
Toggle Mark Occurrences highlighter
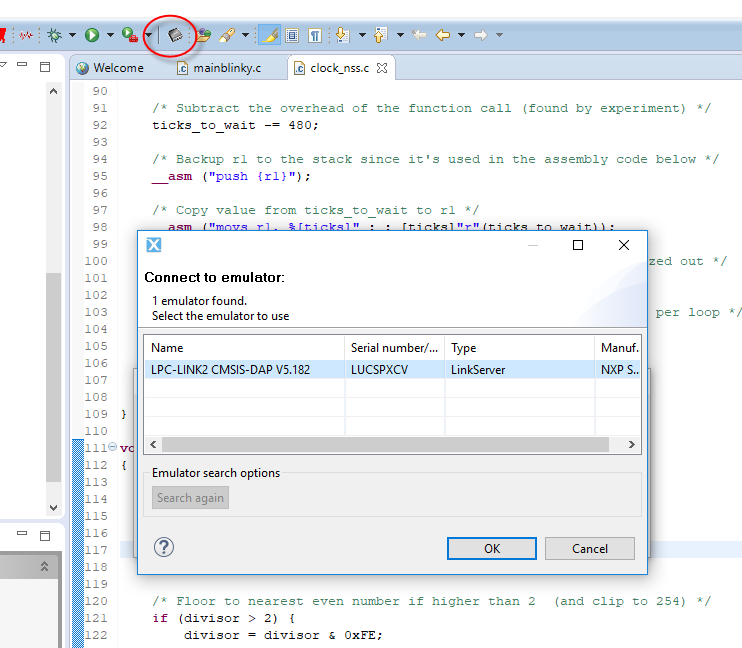pyautogui.click(x=270, y=35)
